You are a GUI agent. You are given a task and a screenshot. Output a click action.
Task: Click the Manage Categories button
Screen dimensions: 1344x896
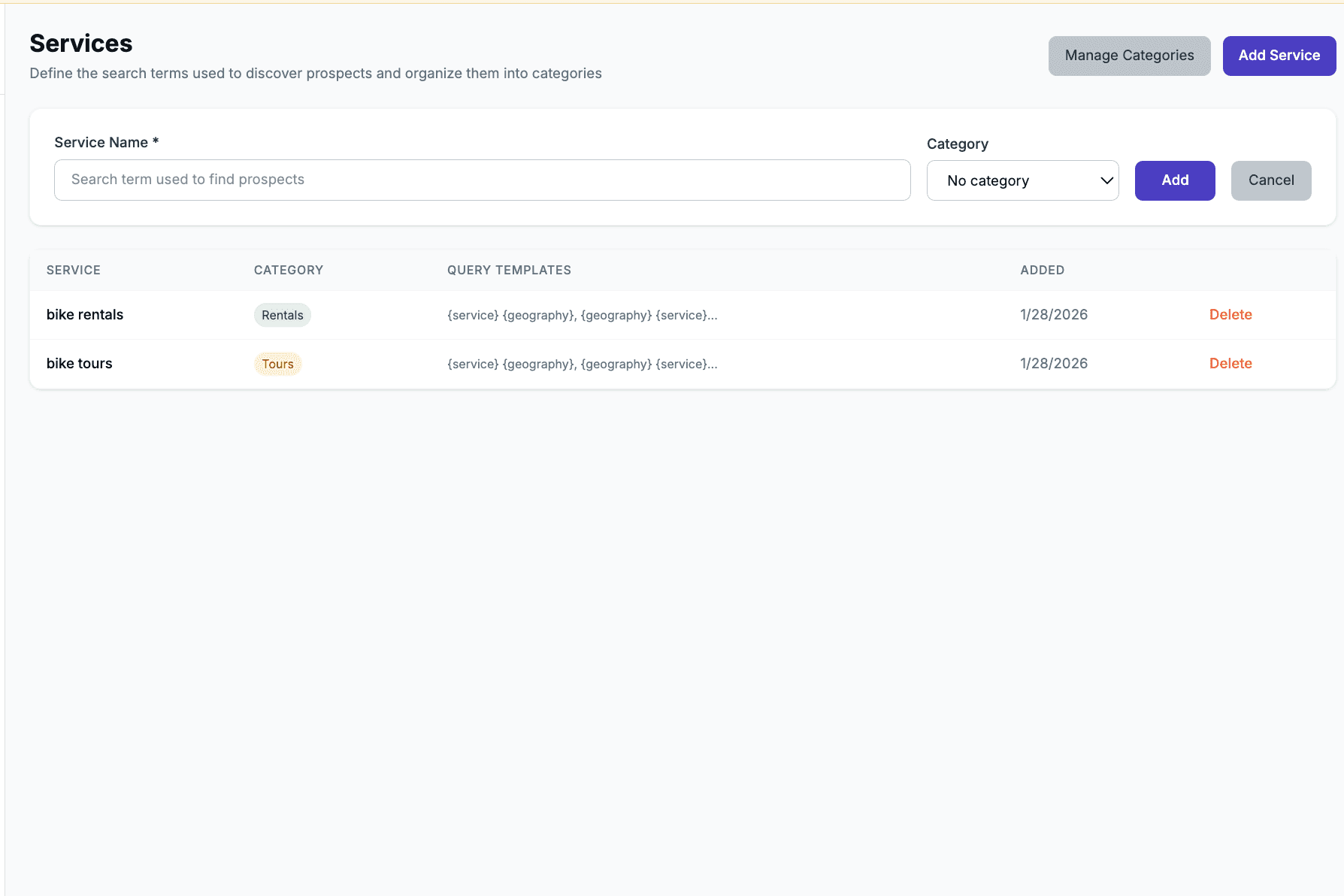[x=1129, y=55]
